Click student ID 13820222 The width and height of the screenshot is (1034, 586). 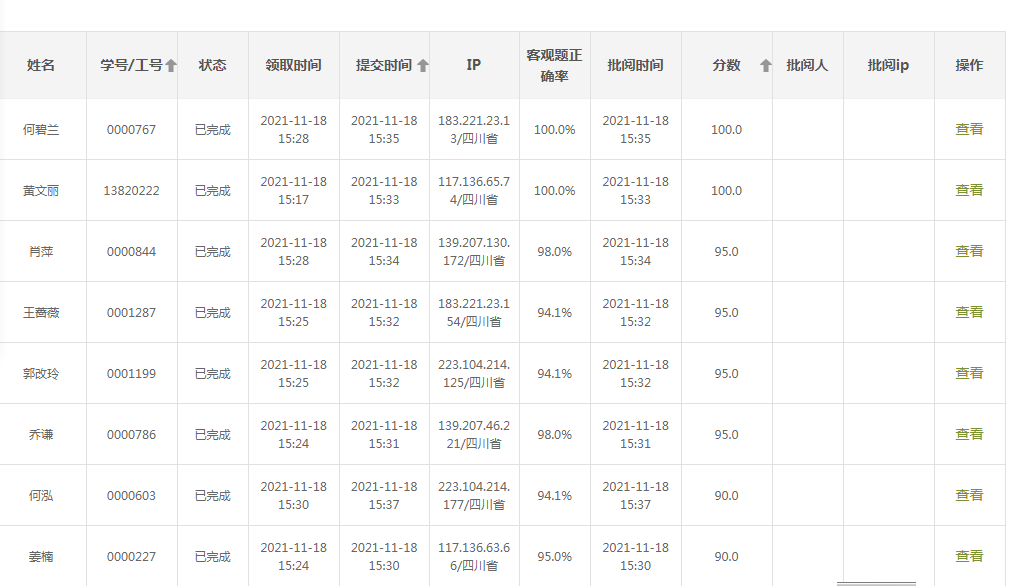(131, 190)
